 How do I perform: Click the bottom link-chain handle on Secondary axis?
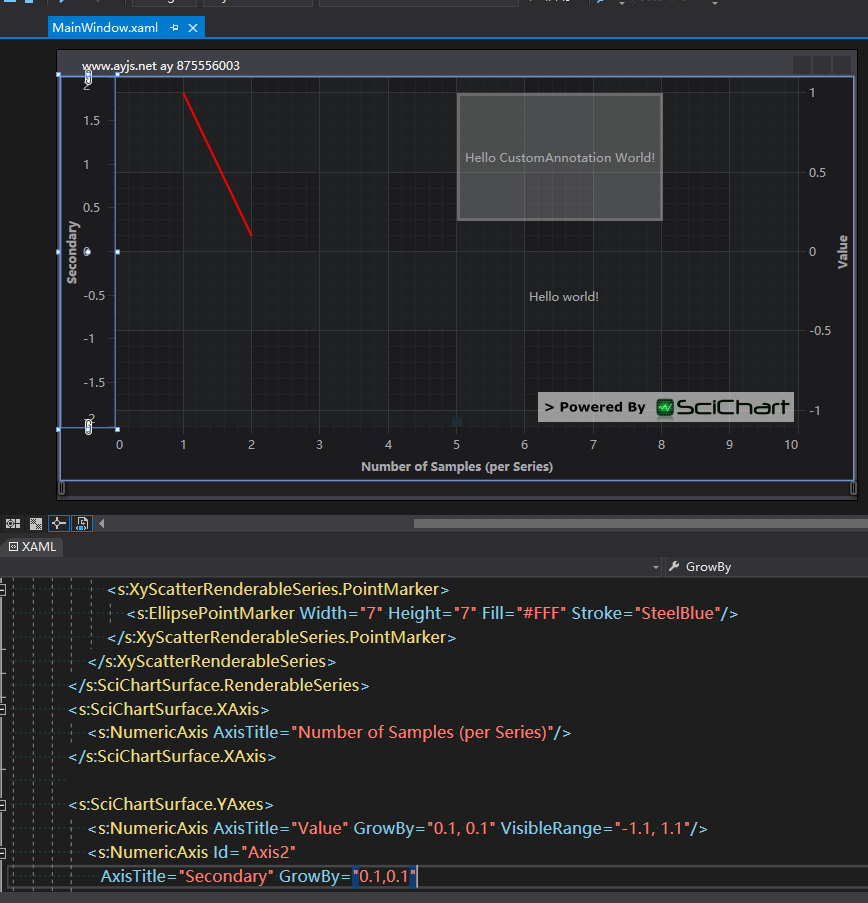[88, 428]
